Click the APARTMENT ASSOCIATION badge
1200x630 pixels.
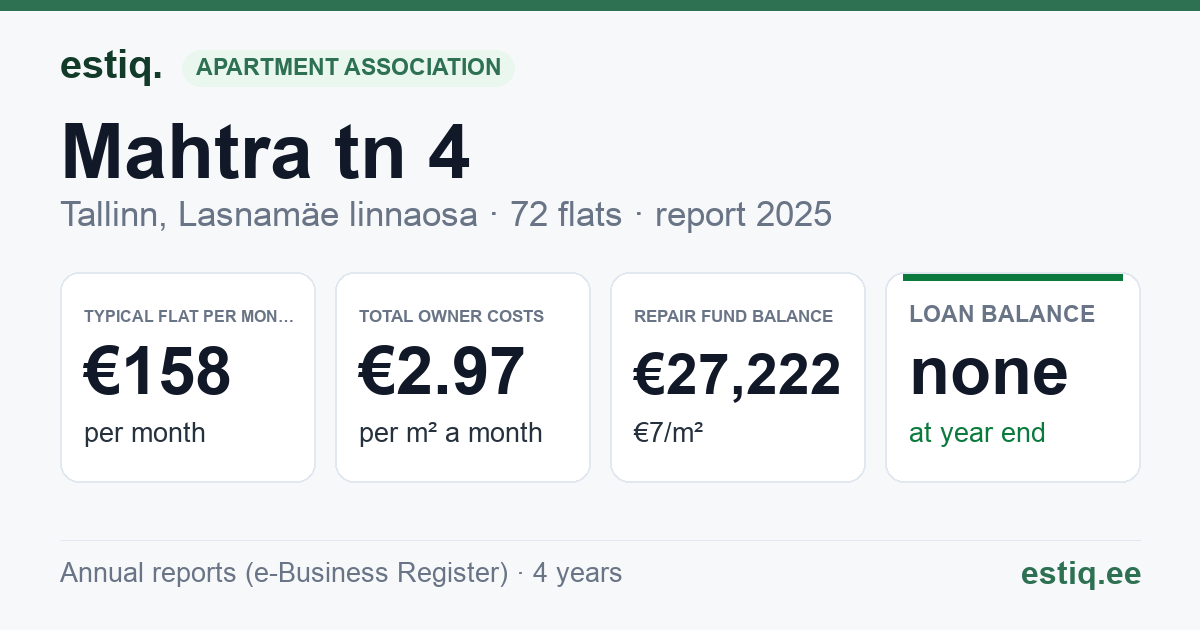pos(348,68)
